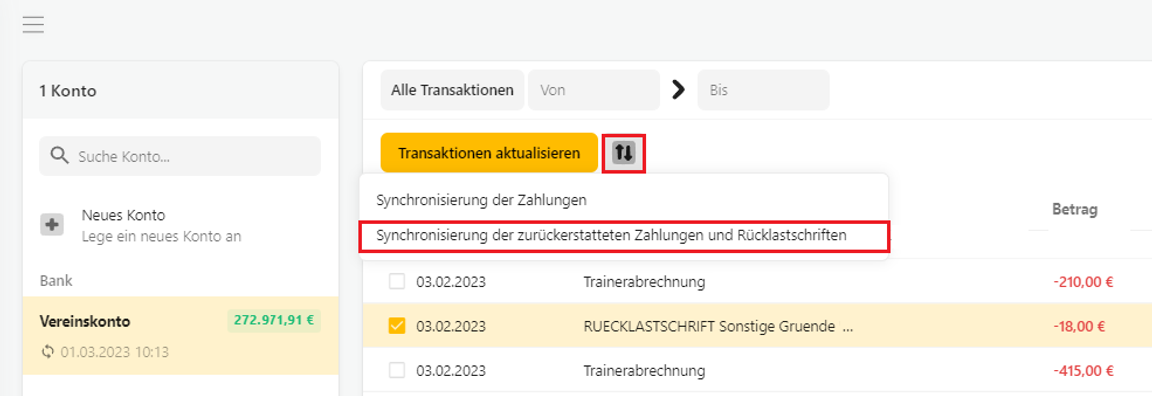Open the hamburger menu icon
Viewport: 1152px width, 396px height.
33,25
